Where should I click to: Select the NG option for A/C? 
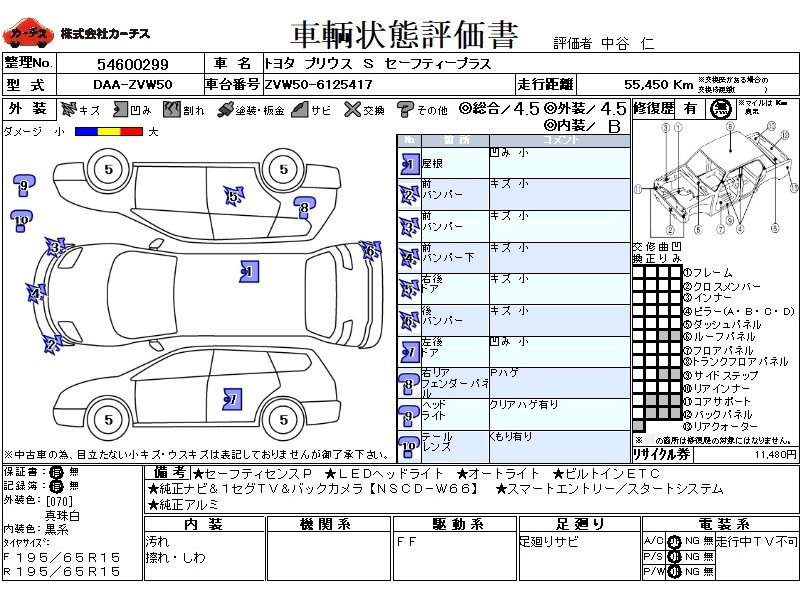(x=692, y=541)
